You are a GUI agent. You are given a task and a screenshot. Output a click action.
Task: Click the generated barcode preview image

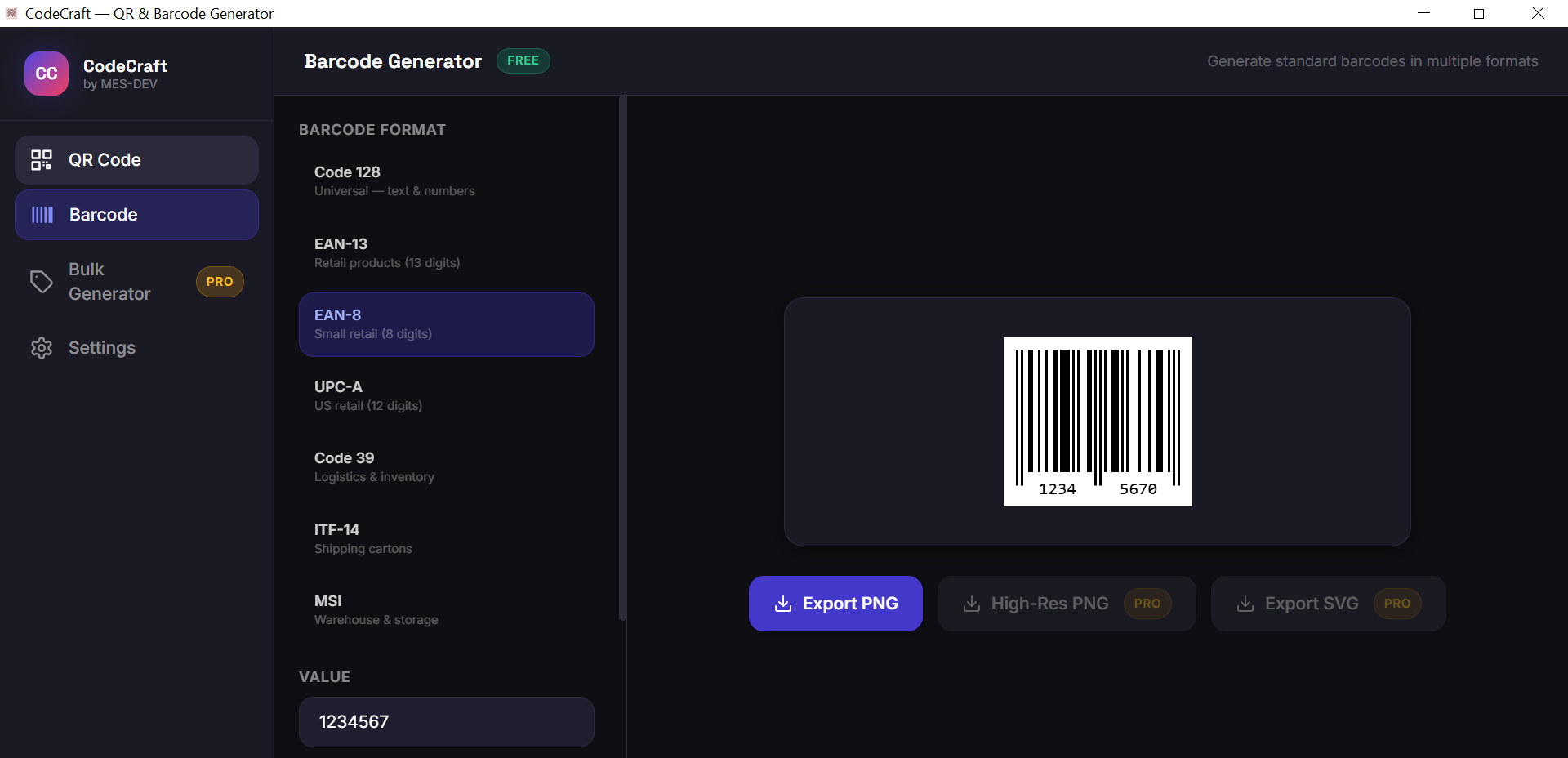(1098, 421)
